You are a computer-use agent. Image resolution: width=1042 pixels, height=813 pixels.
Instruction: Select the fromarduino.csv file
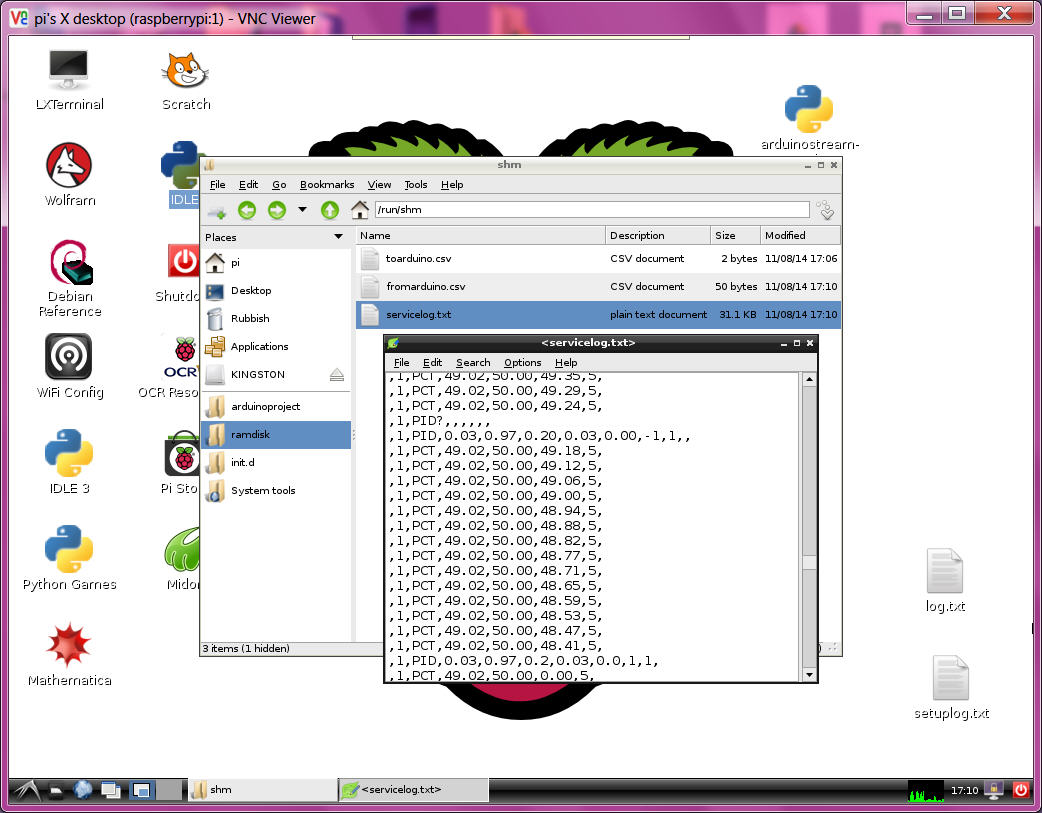pos(425,287)
